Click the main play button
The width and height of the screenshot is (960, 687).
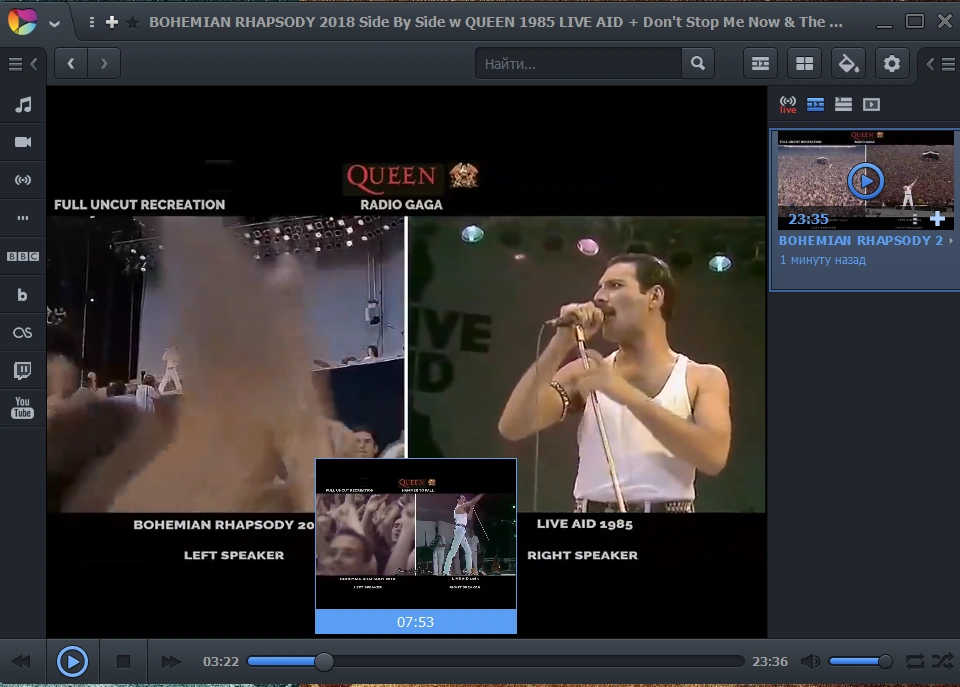[72, 661]
